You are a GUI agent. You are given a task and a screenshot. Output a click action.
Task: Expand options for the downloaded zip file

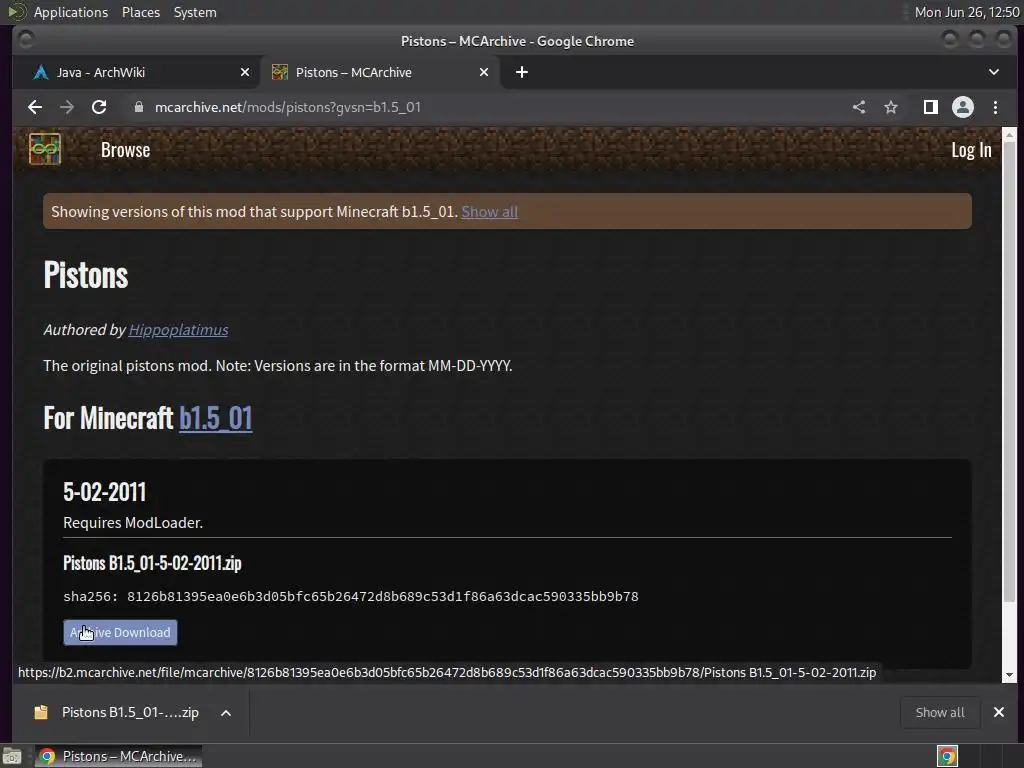click(226, 712)
